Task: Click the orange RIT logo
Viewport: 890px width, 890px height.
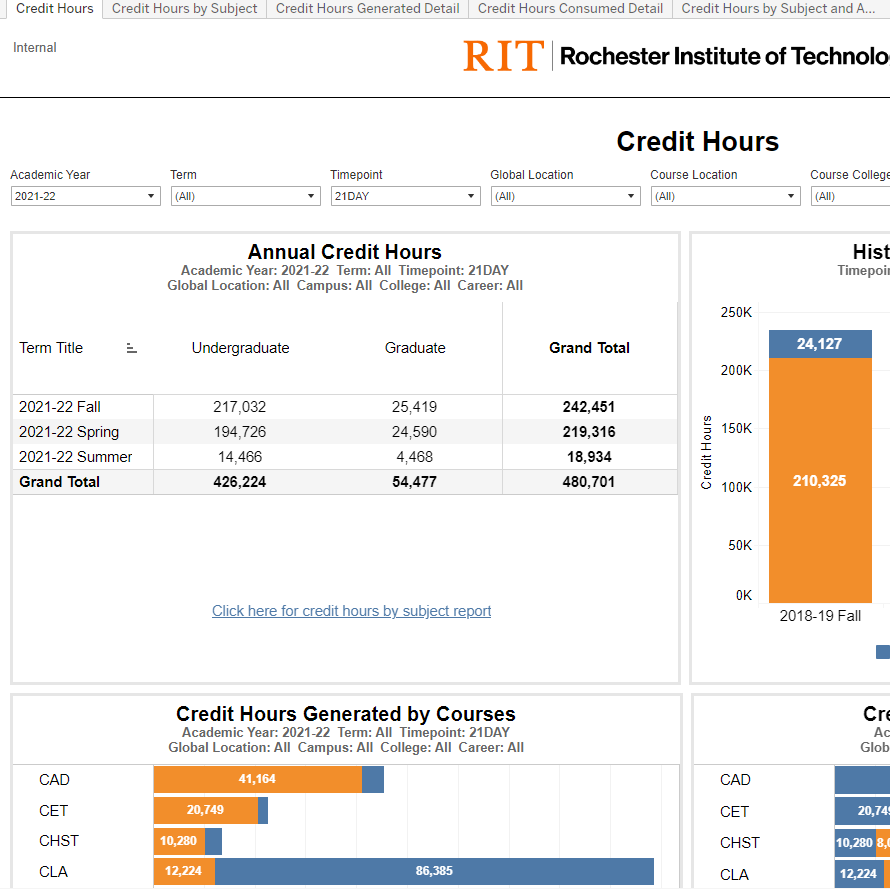Action: pos(503,56)
